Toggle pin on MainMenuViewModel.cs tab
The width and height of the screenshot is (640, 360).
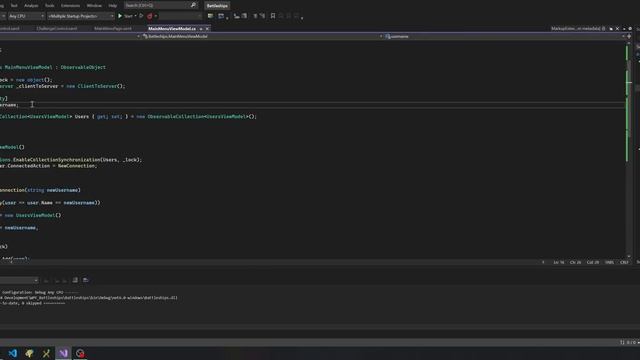(x=201, y=29)
